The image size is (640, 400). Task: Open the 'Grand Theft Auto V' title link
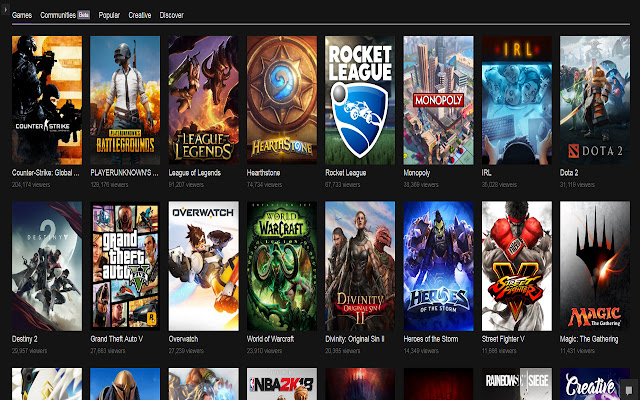(x=117, y=339)
